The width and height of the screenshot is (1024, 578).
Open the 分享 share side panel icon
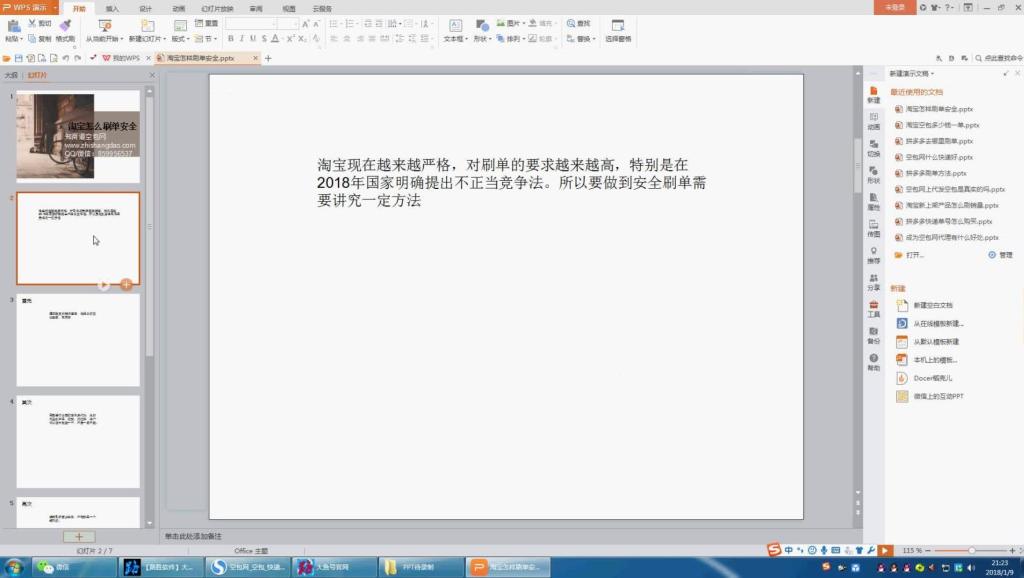[x=873, y=282]
